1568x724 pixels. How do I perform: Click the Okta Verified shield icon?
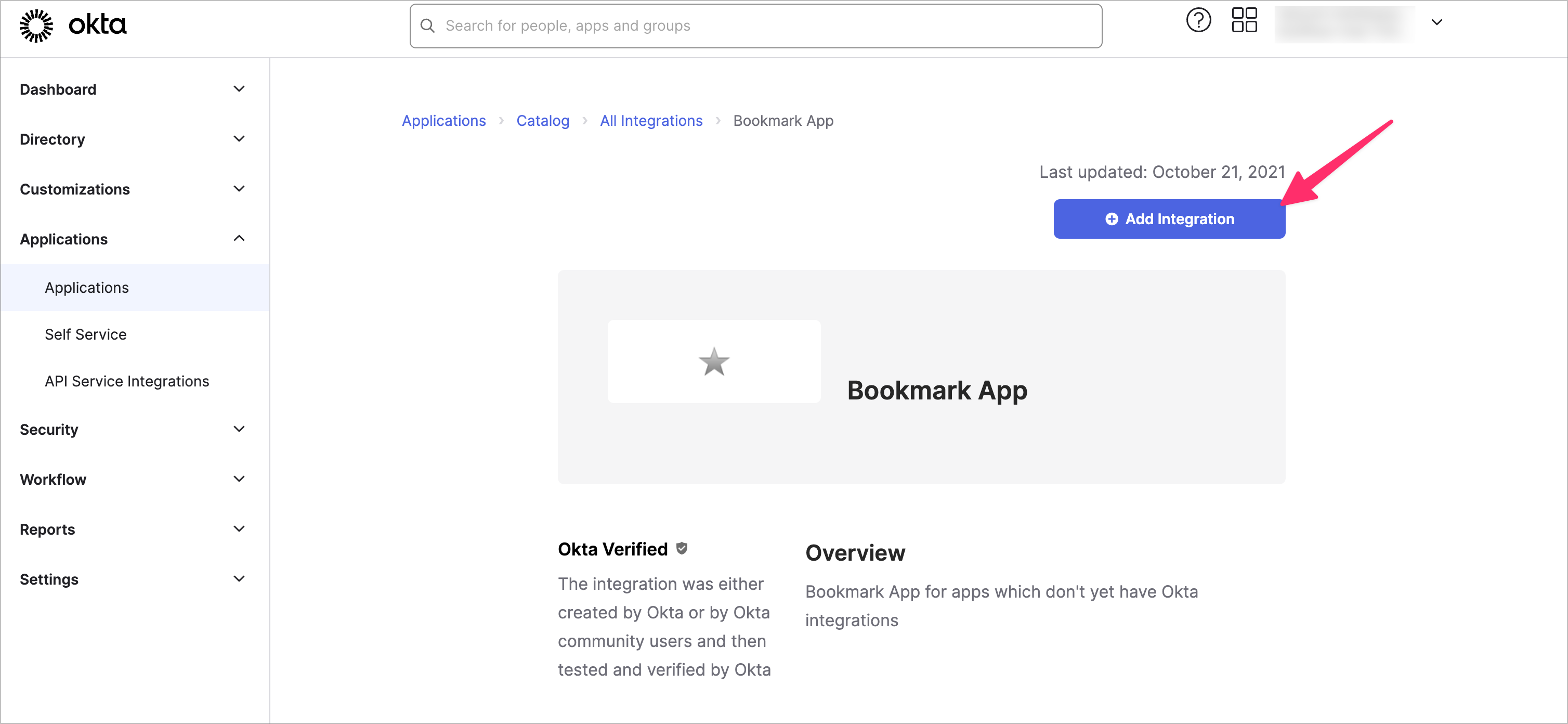click(682, 549)
